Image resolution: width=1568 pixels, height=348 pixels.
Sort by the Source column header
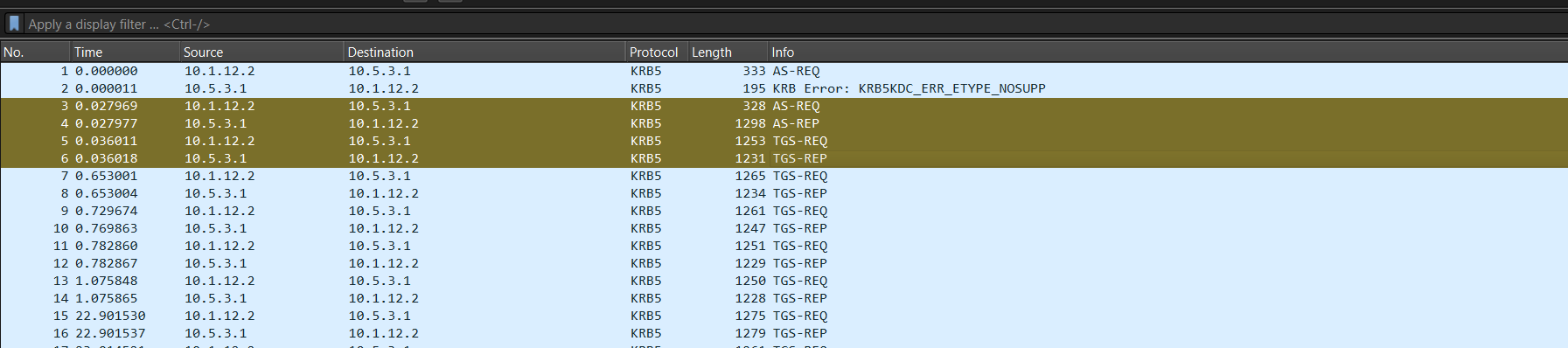coord(261,52)
